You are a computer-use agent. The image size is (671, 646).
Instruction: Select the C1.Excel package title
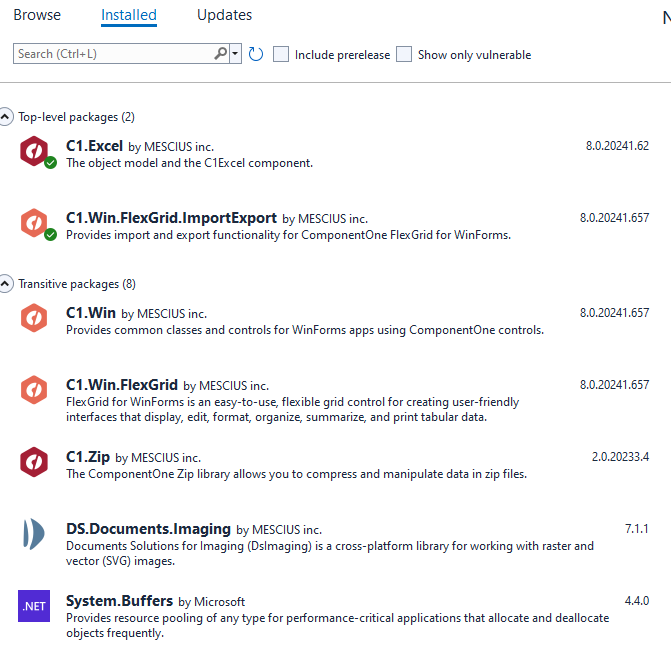pyautogui.click(x=94, y=146)
